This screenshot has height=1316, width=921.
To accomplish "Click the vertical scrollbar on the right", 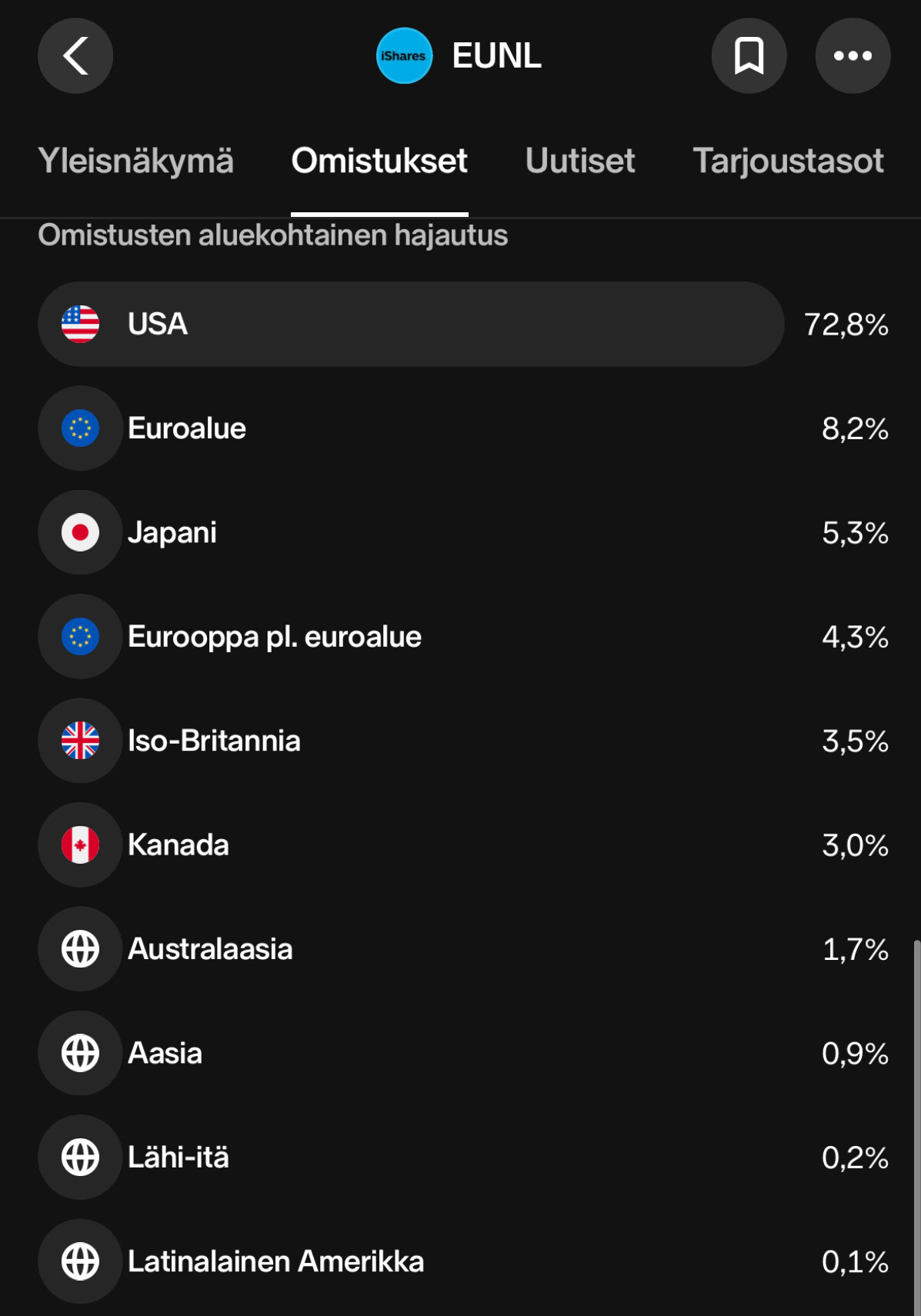I will click(916, 1127).
